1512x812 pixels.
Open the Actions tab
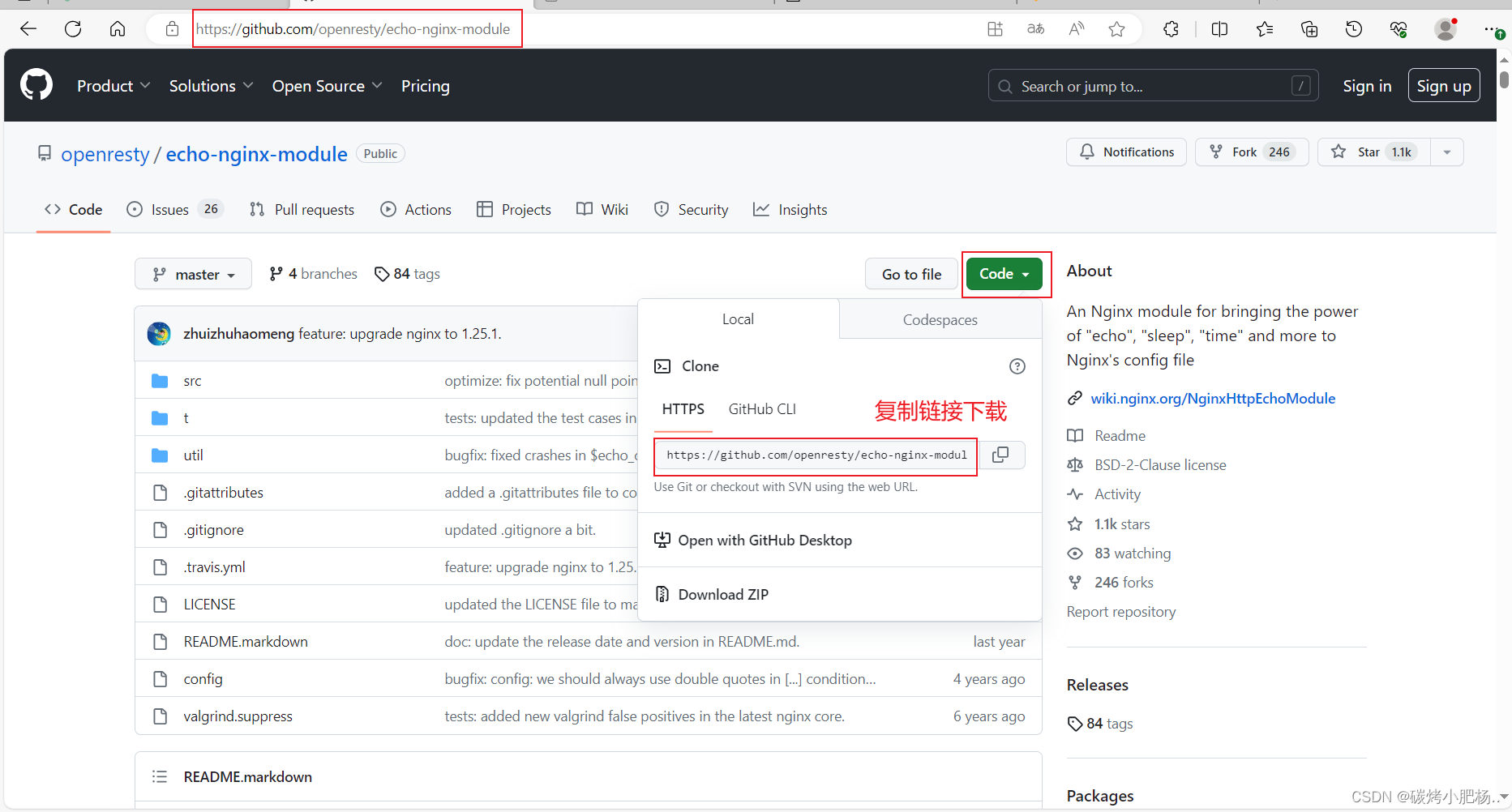[416, 210]
